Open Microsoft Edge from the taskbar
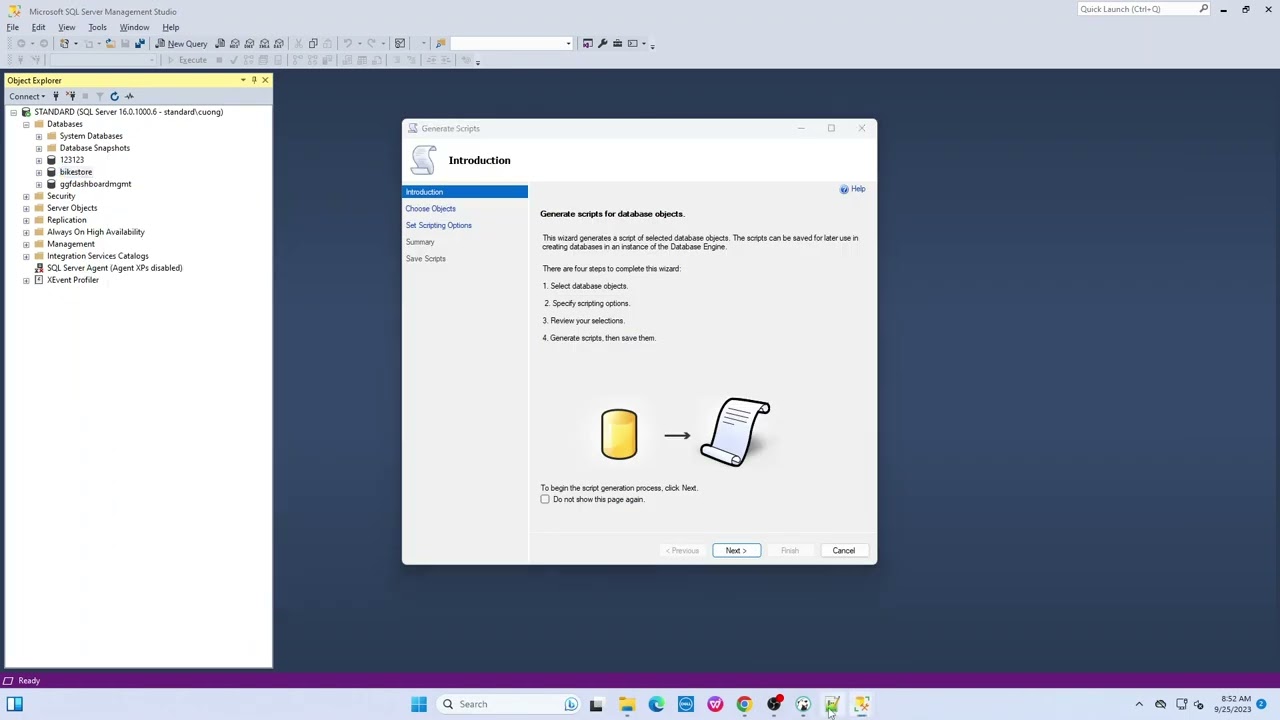This screenshot has width=1280, height=720. coord(656,704)
